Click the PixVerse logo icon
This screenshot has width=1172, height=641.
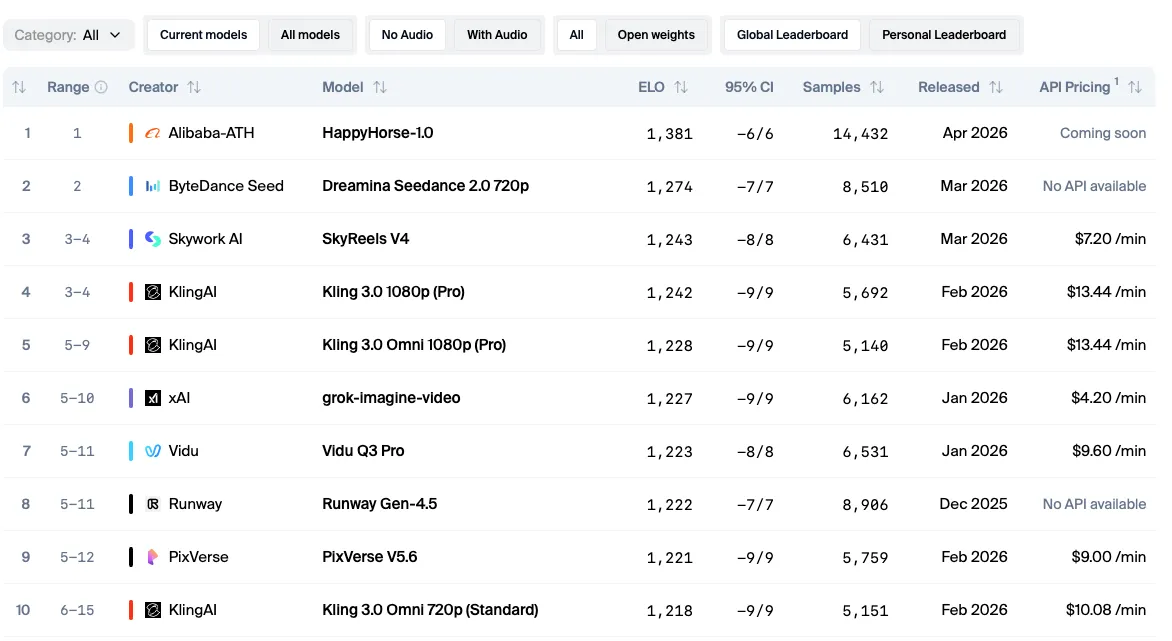click(x=153, y=557)
